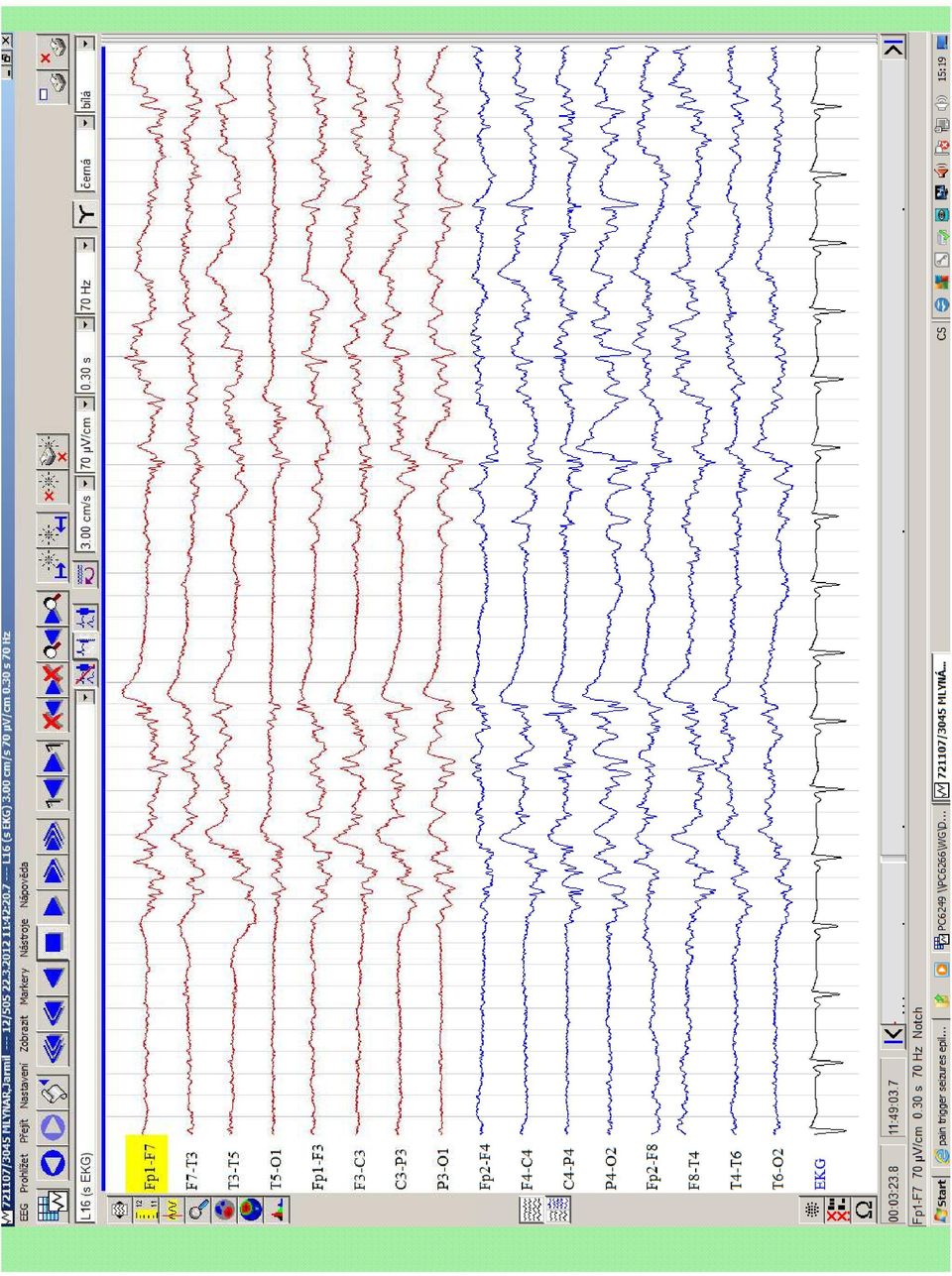This screenshot has height=1276, width=952.
Task: Click the magnifier zoom icon in sidebar
Action: point(196,1210)
